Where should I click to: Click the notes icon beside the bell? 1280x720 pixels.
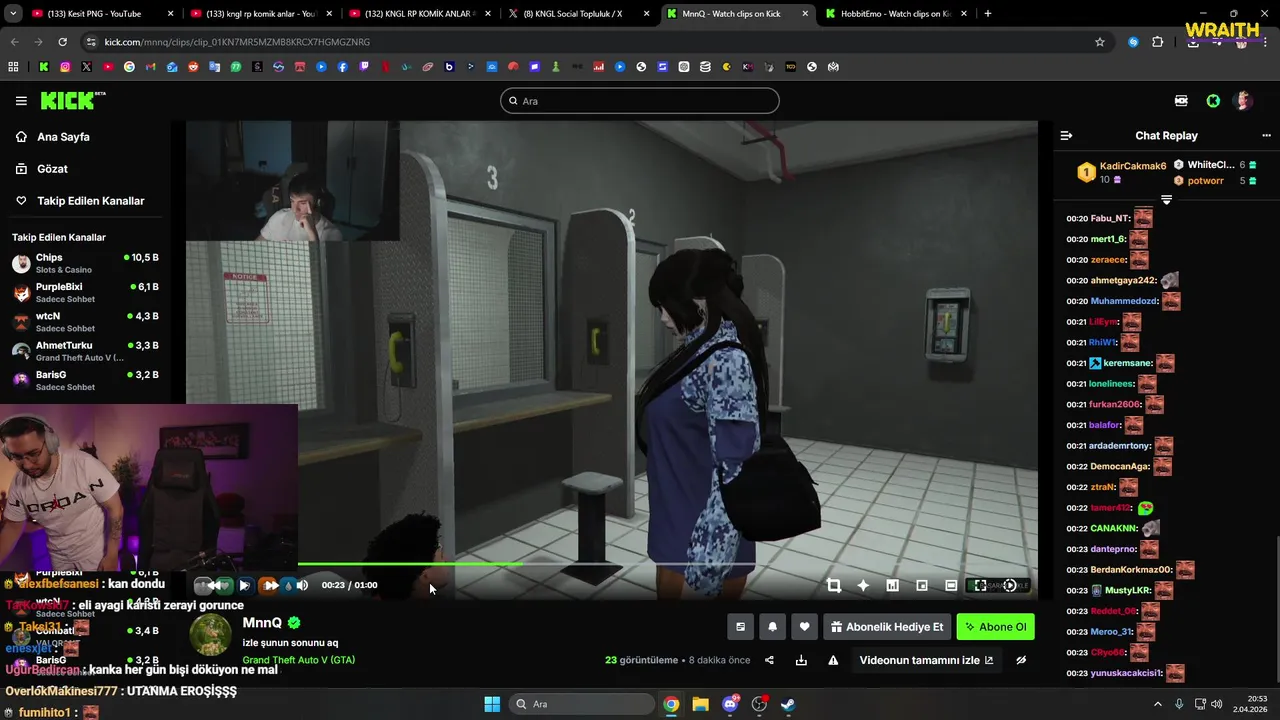(x=740, y=627)
